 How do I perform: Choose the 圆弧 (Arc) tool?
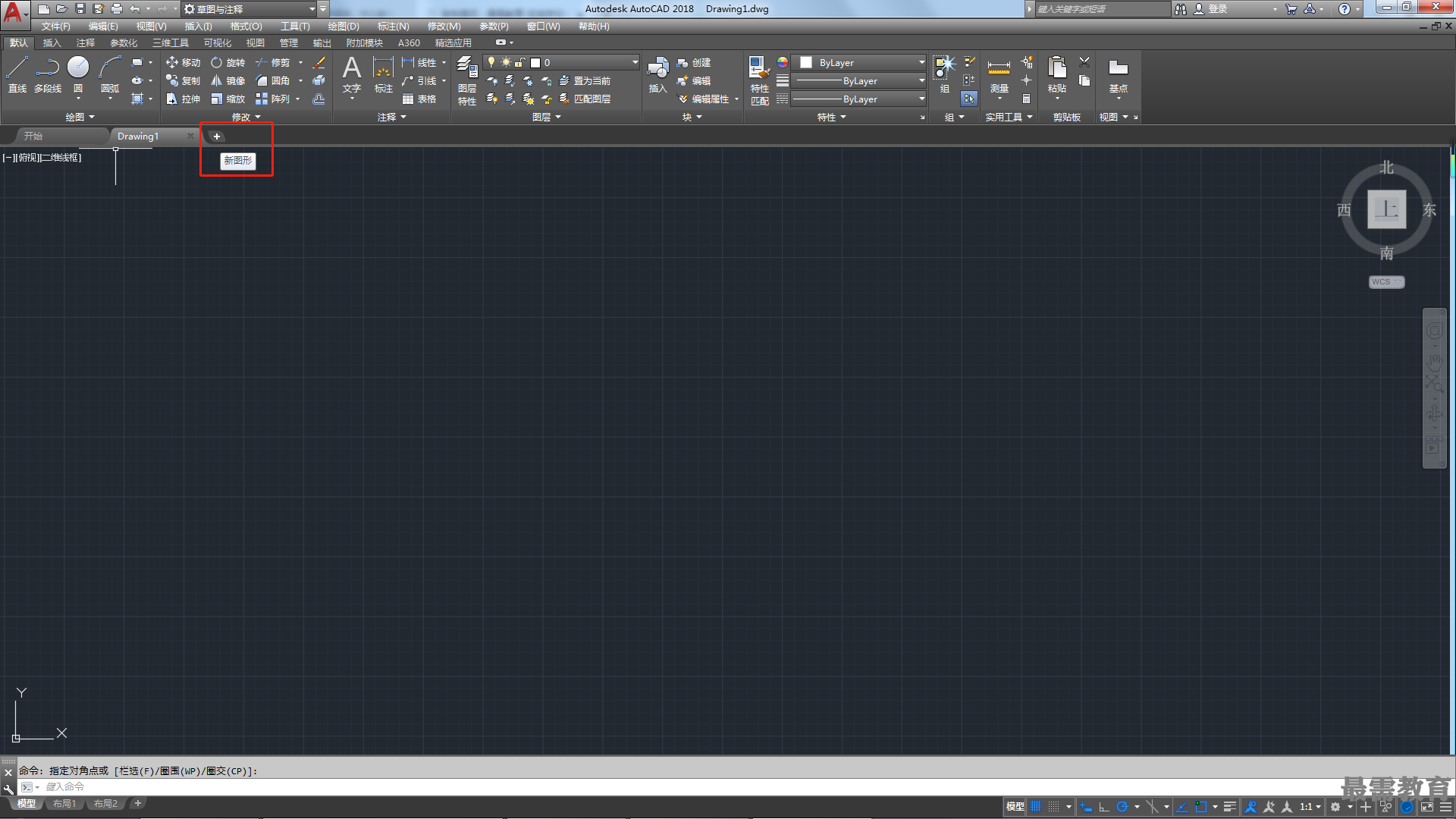coord(110,74)
